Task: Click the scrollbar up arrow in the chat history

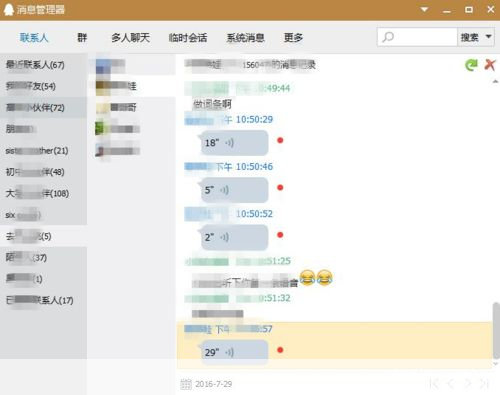Action: point(496,81)
